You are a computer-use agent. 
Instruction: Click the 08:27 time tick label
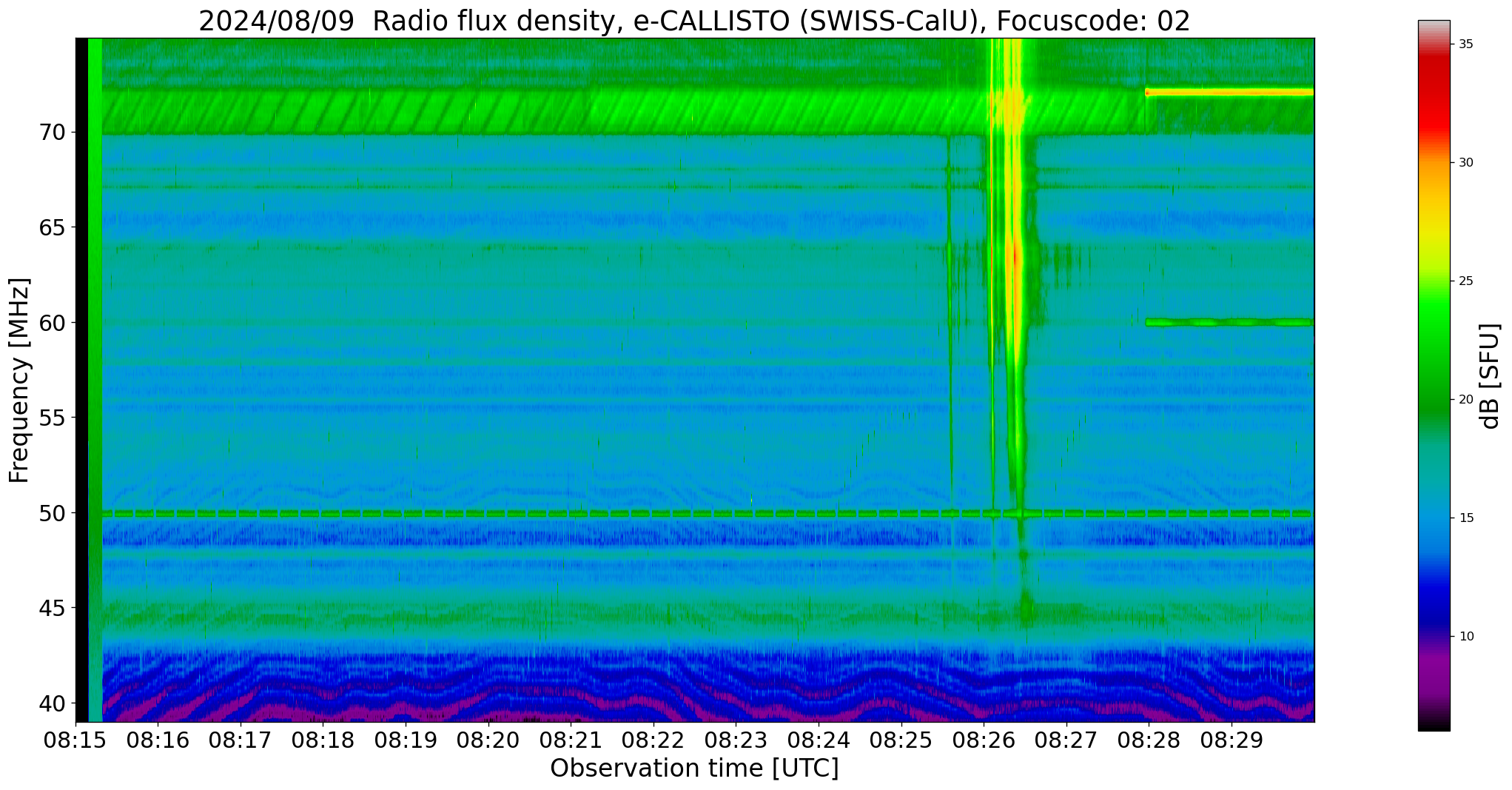(x=1066, y=740)
